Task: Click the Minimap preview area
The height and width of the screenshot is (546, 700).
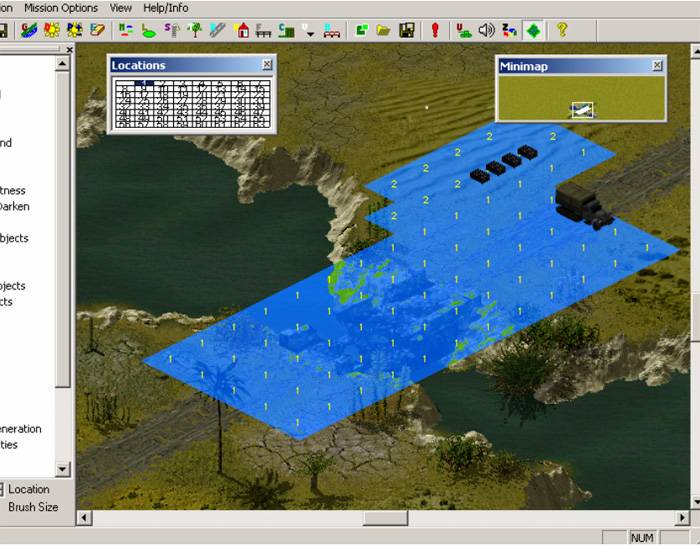Action: point(580,97)
